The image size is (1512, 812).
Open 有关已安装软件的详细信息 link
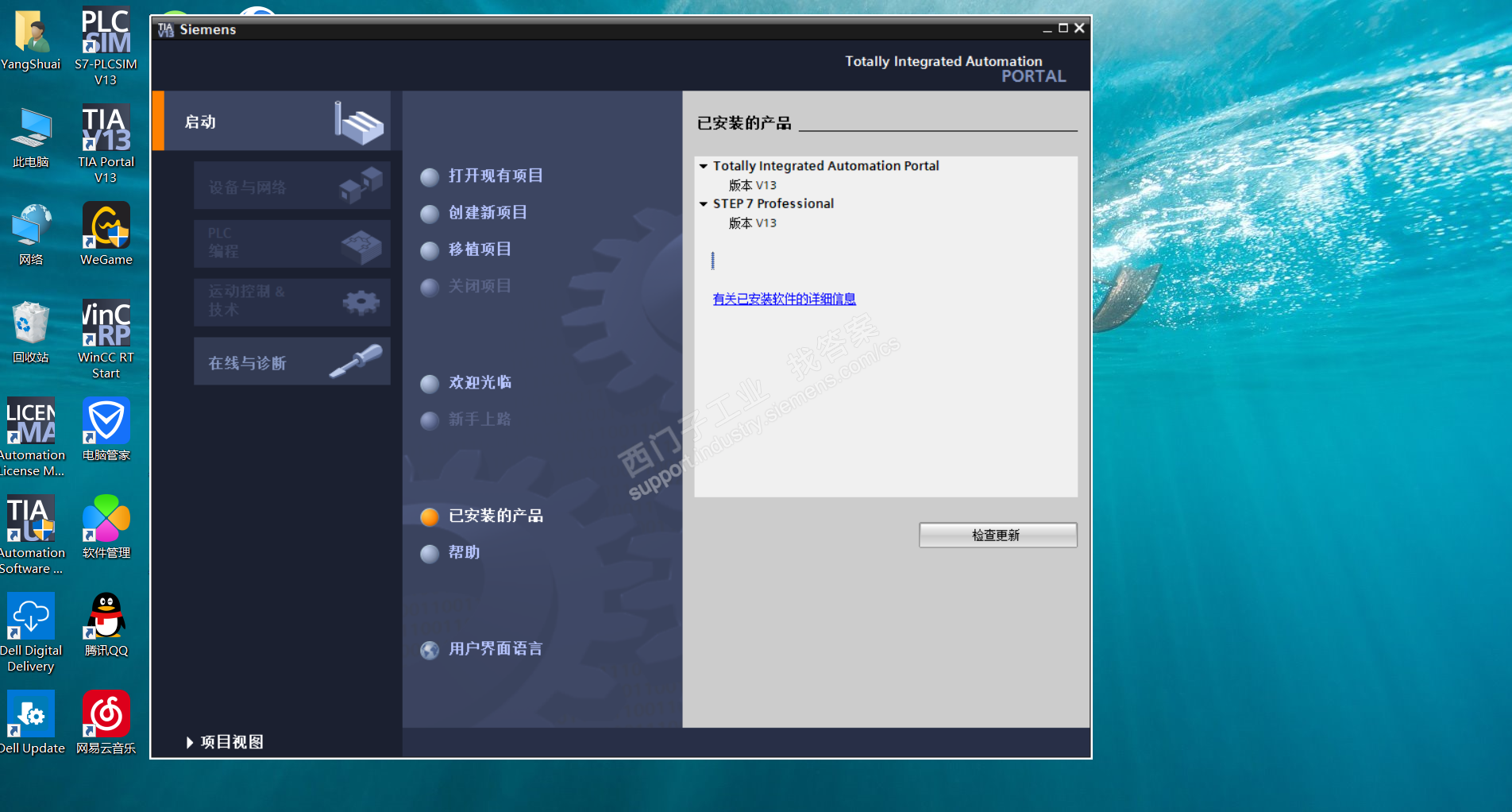click(x=785, y=299)
